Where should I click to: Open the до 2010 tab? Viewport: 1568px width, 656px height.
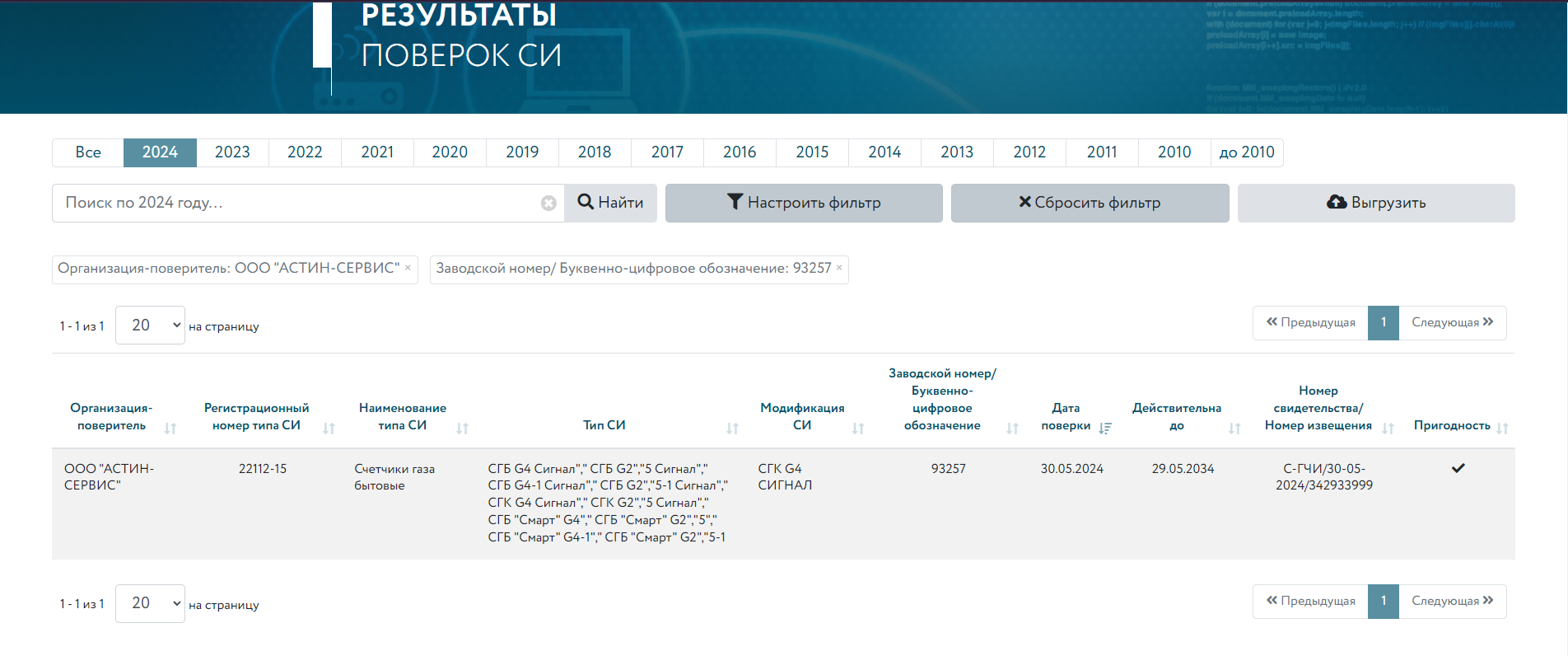(x=1246, y=152)
